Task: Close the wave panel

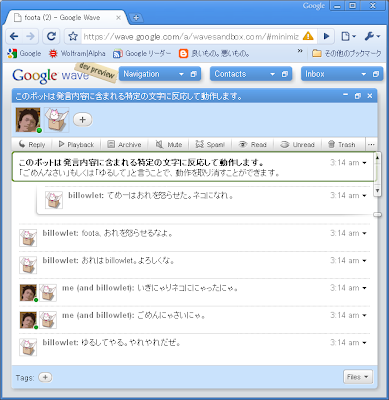Action: [370, 96]
